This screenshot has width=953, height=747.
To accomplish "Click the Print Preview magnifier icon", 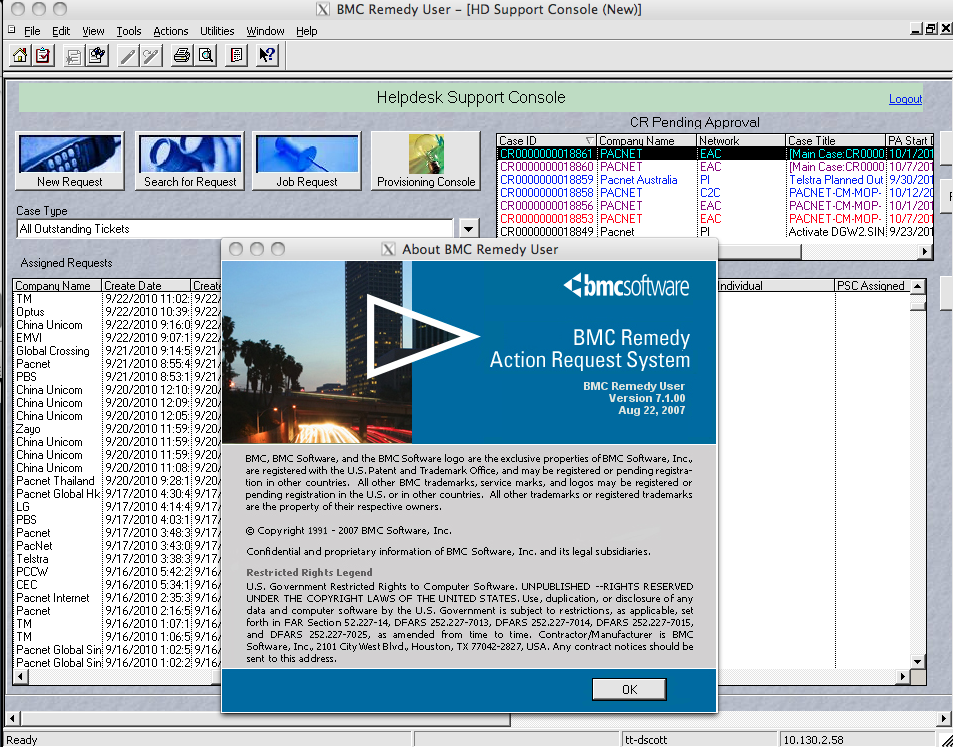I will (205, 56).
